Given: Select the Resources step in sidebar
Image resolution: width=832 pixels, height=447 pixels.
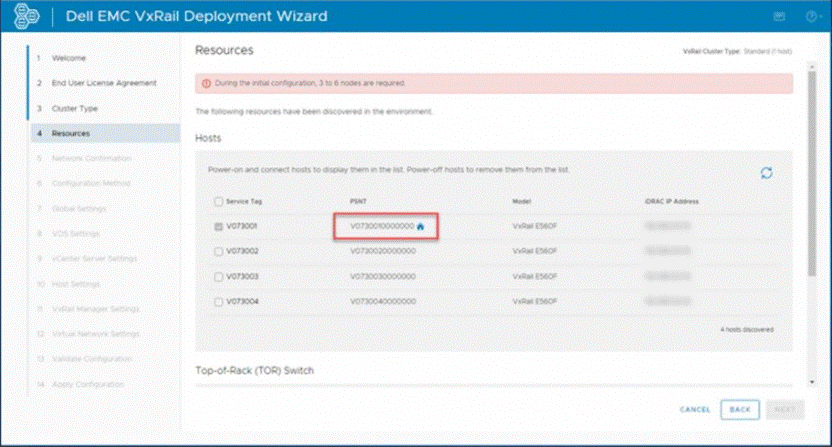Looking at the screenshot, I should click(71, 133).
